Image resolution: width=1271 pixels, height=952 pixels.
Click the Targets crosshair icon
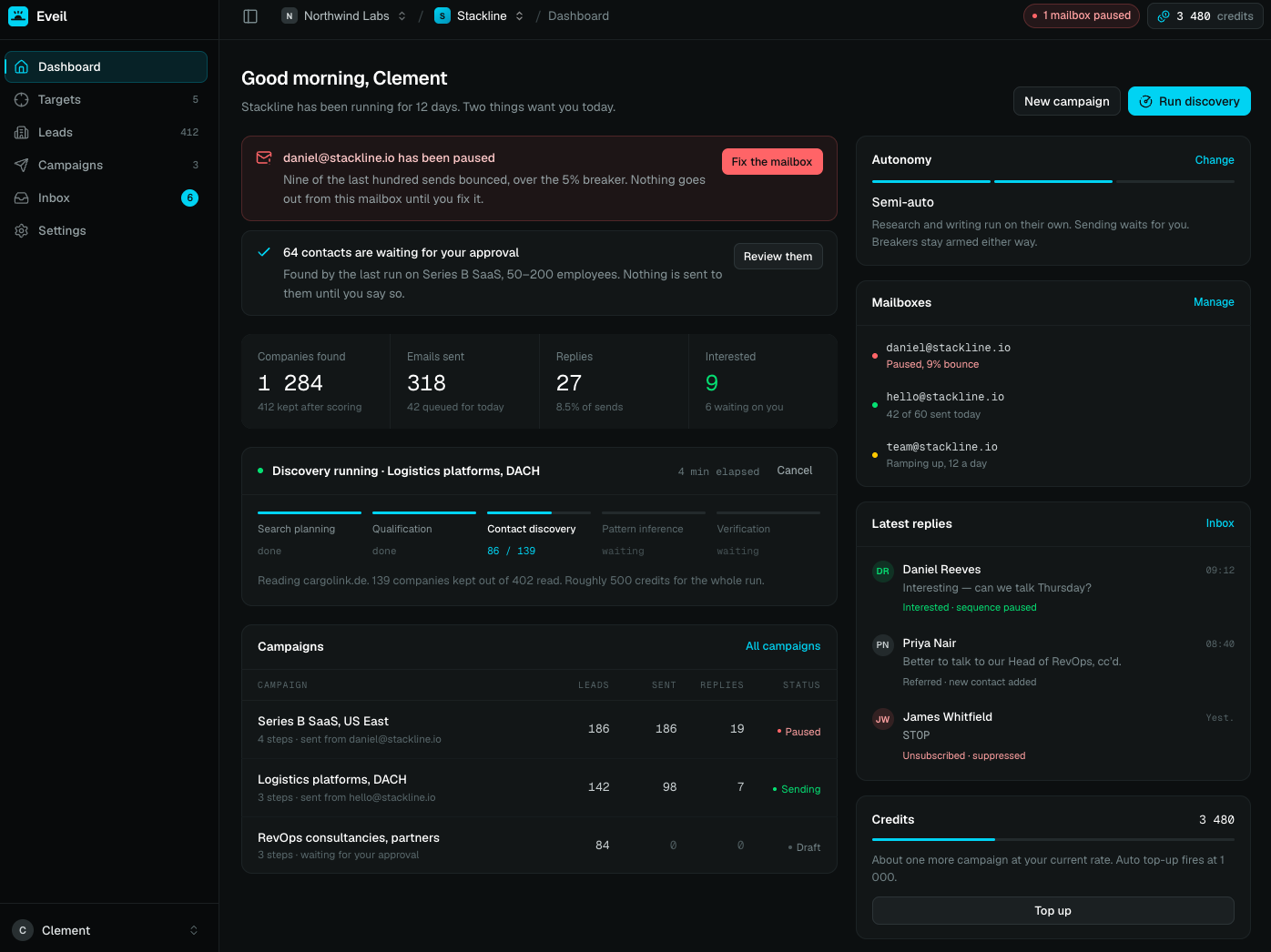point(22,99)
